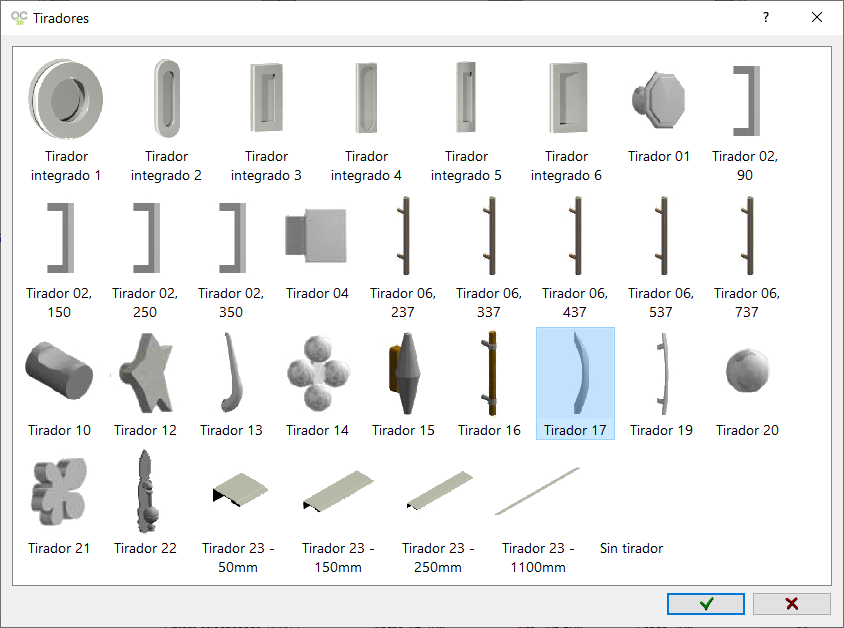The image size is (844, 628).
Task: Pick the arched Tirador 19 handle
Action: click(660, 384)
